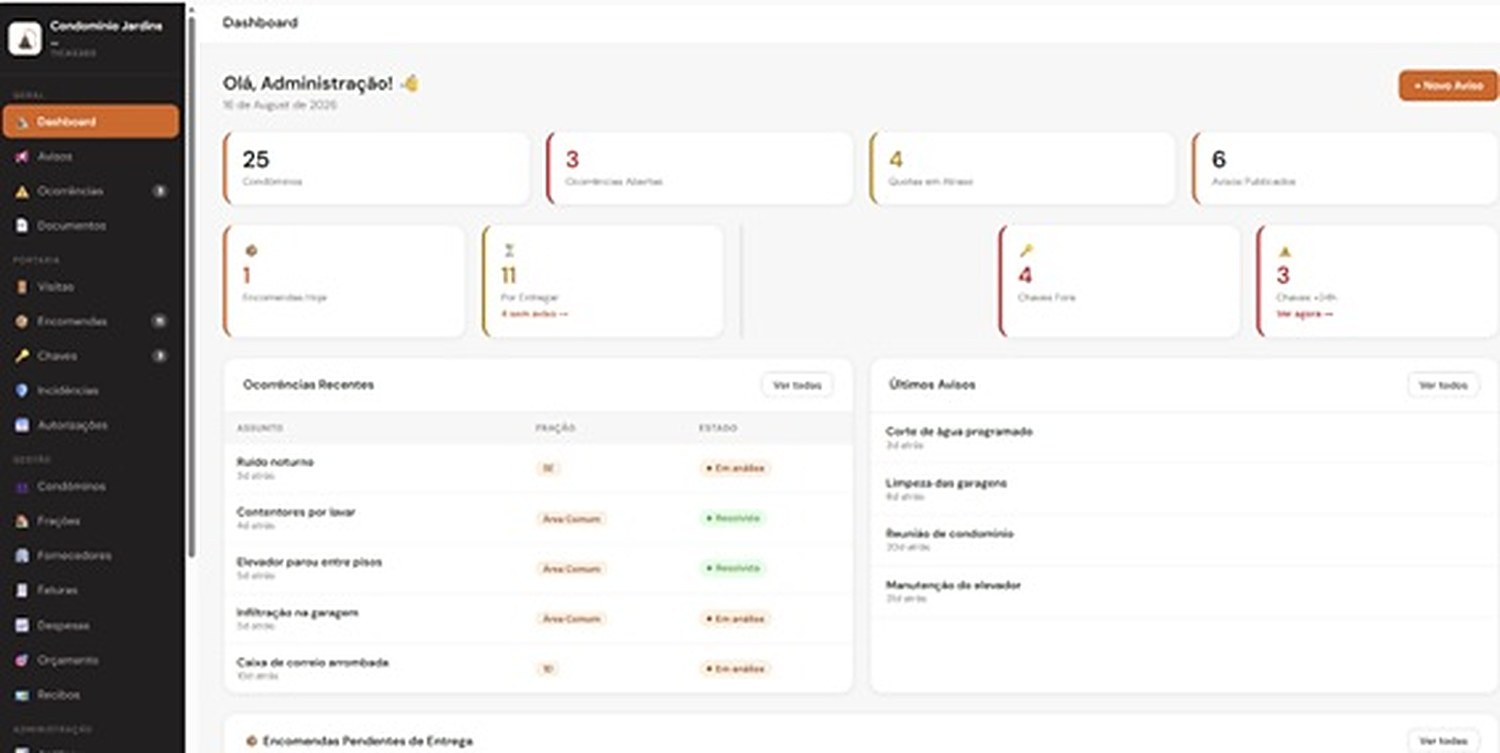Screen dimensions: 1500x753
Task: Go to the Dashboard menu item
Action: 91,122
